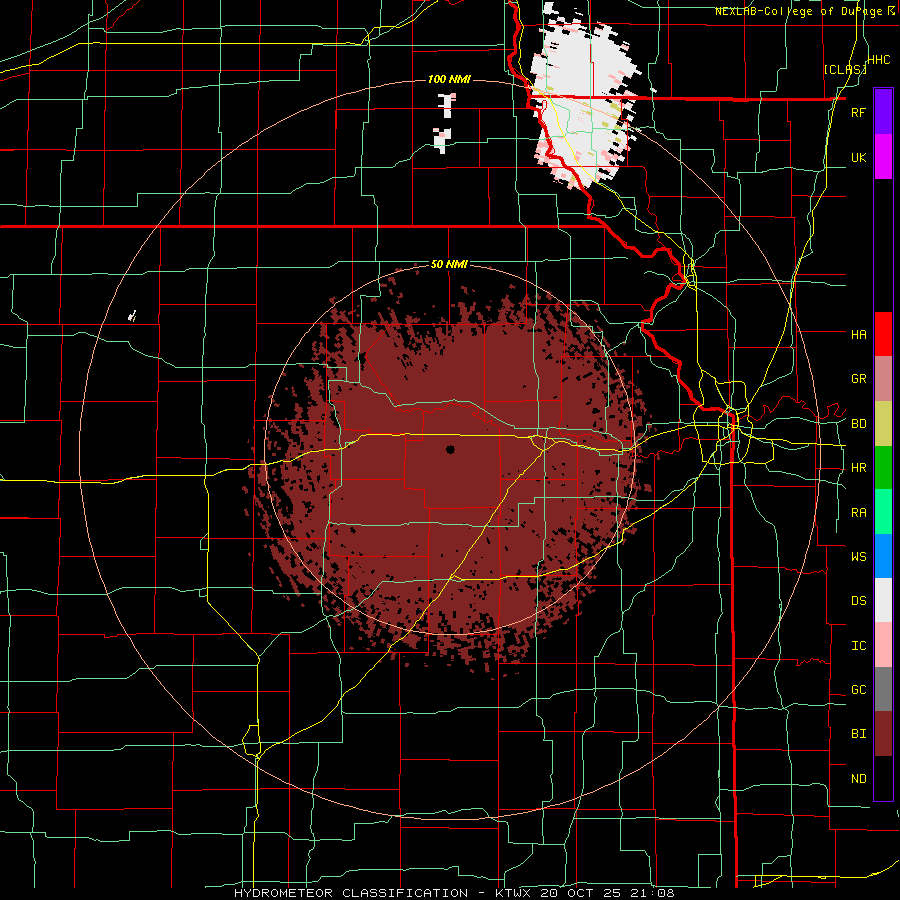The width and height of the screenshot is (900, 900).
Task: Click the RA legend color swatch
Action: tap(883, 512)
